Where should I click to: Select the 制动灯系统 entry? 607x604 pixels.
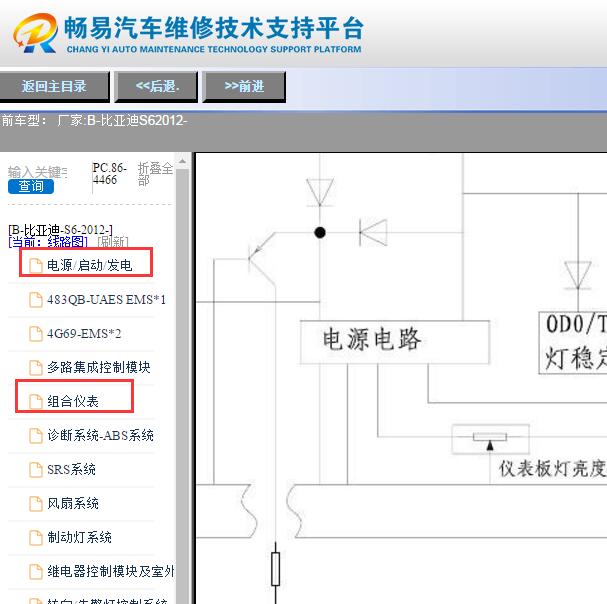pos(79,537)
